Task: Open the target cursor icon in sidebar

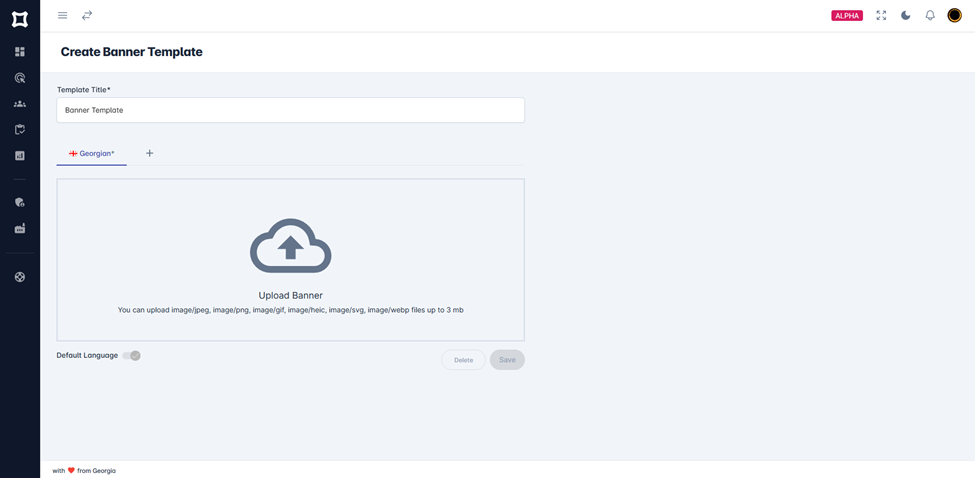Action: click(x=20, y=78)
